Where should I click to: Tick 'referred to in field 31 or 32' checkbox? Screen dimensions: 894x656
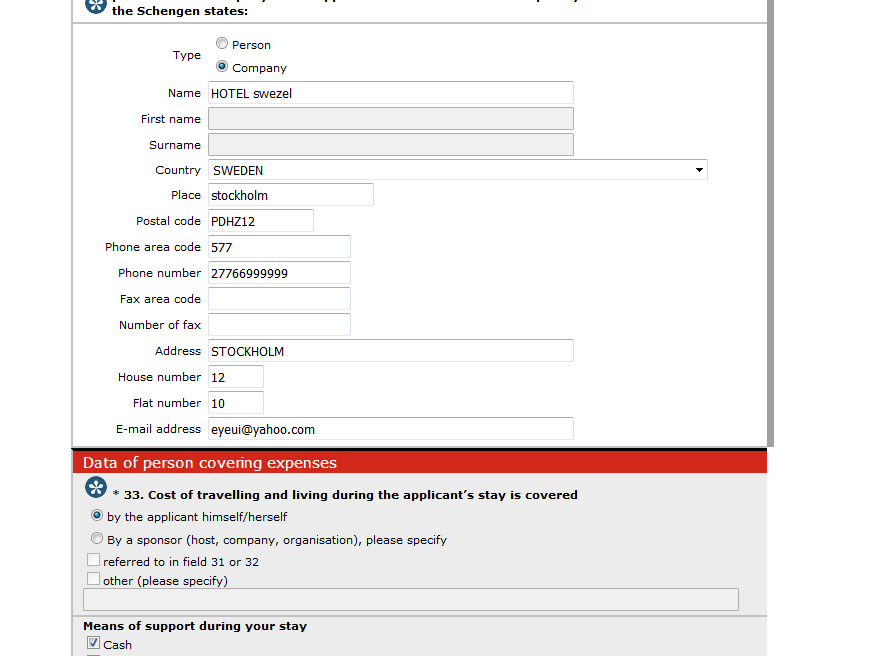tap(94, 560)
